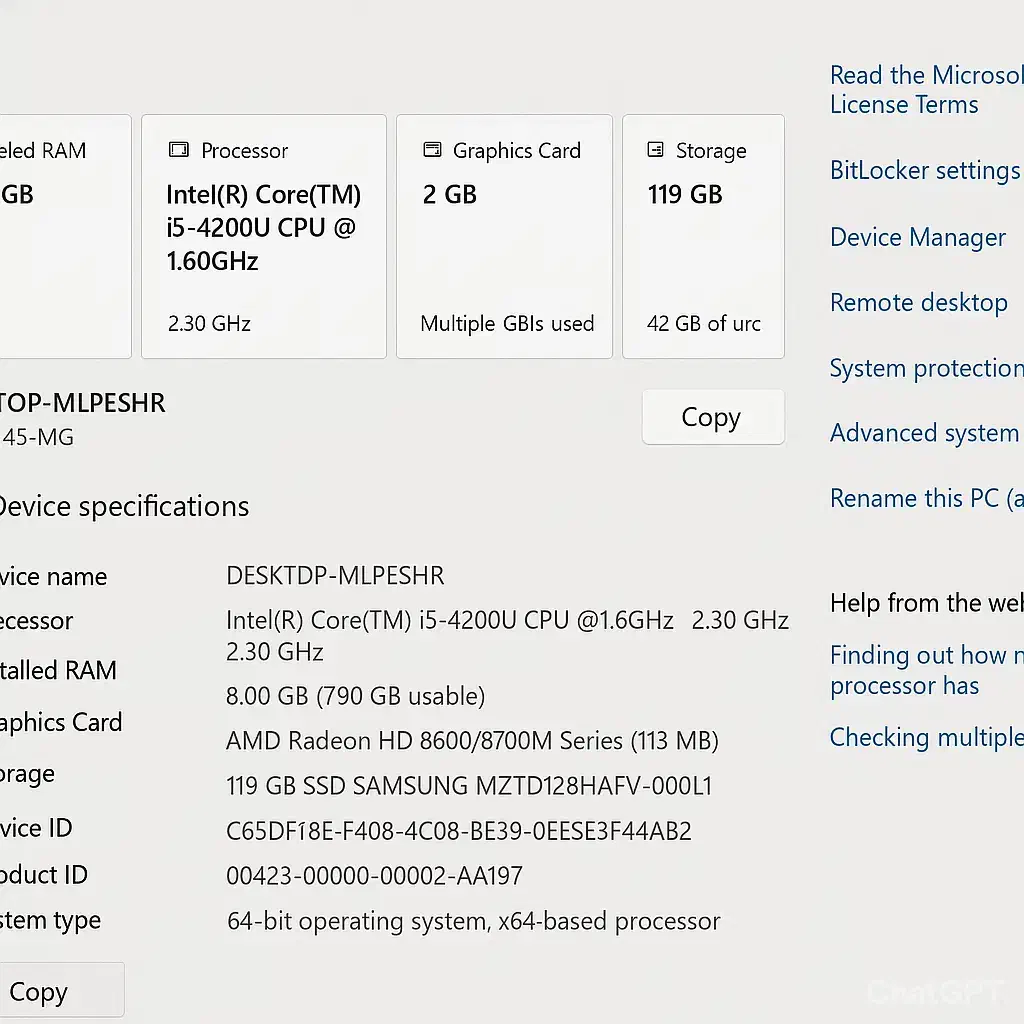Click the Graphics Card icon in card

[x=432, y=150]
